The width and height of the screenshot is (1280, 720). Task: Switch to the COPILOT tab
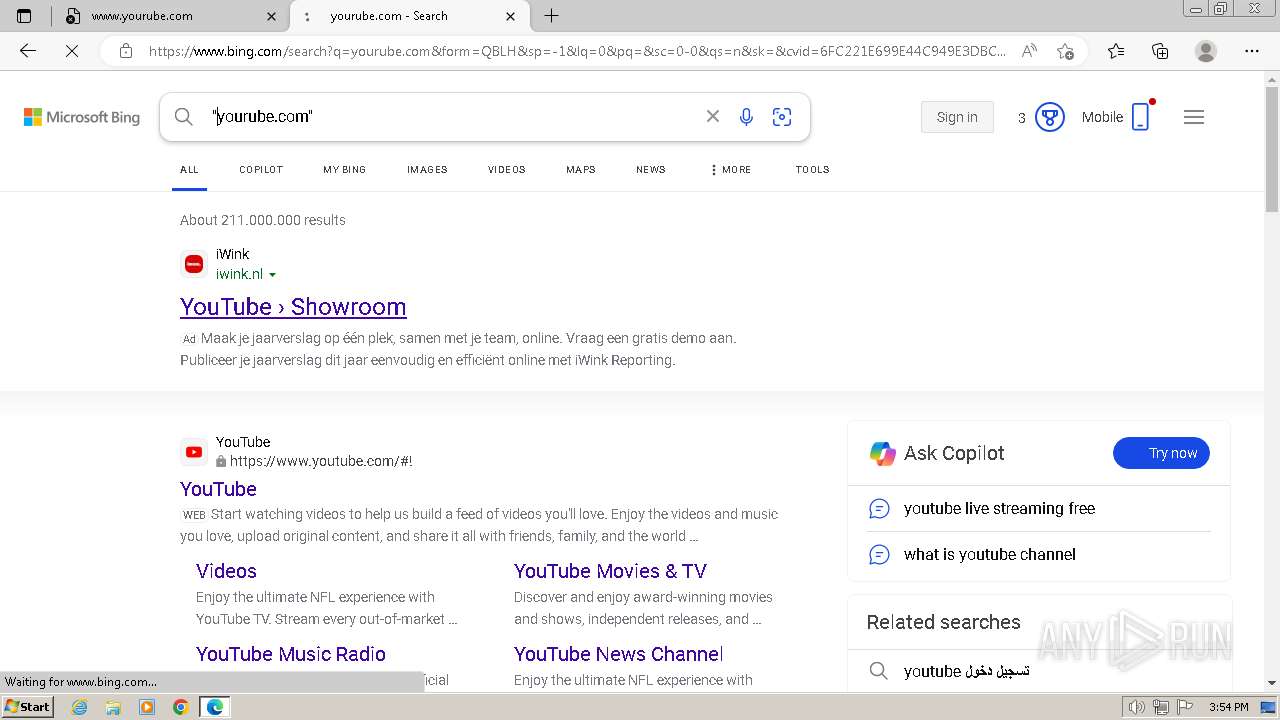tap(261, 170)
